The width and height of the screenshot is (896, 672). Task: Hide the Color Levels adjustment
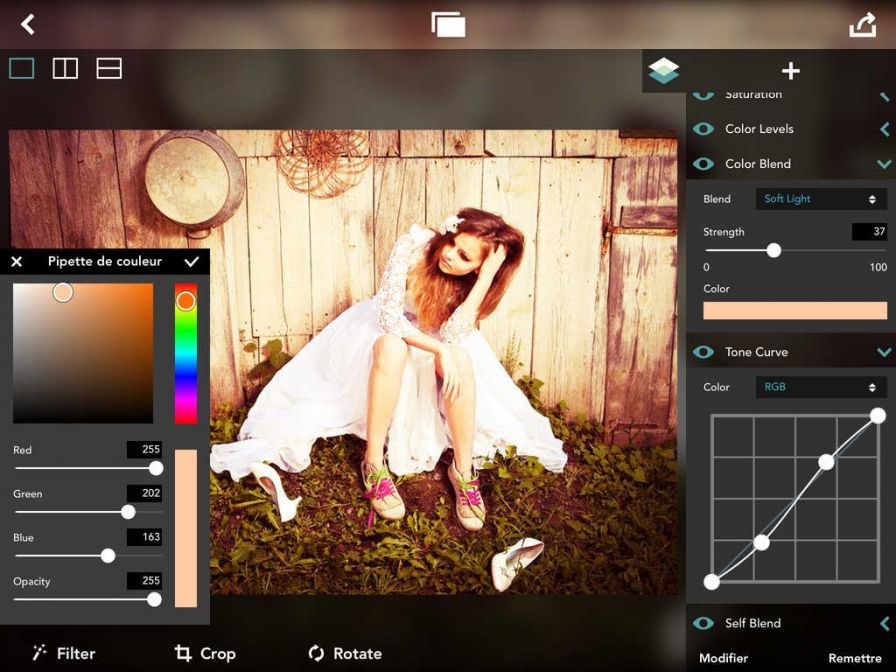coord(703,129)
